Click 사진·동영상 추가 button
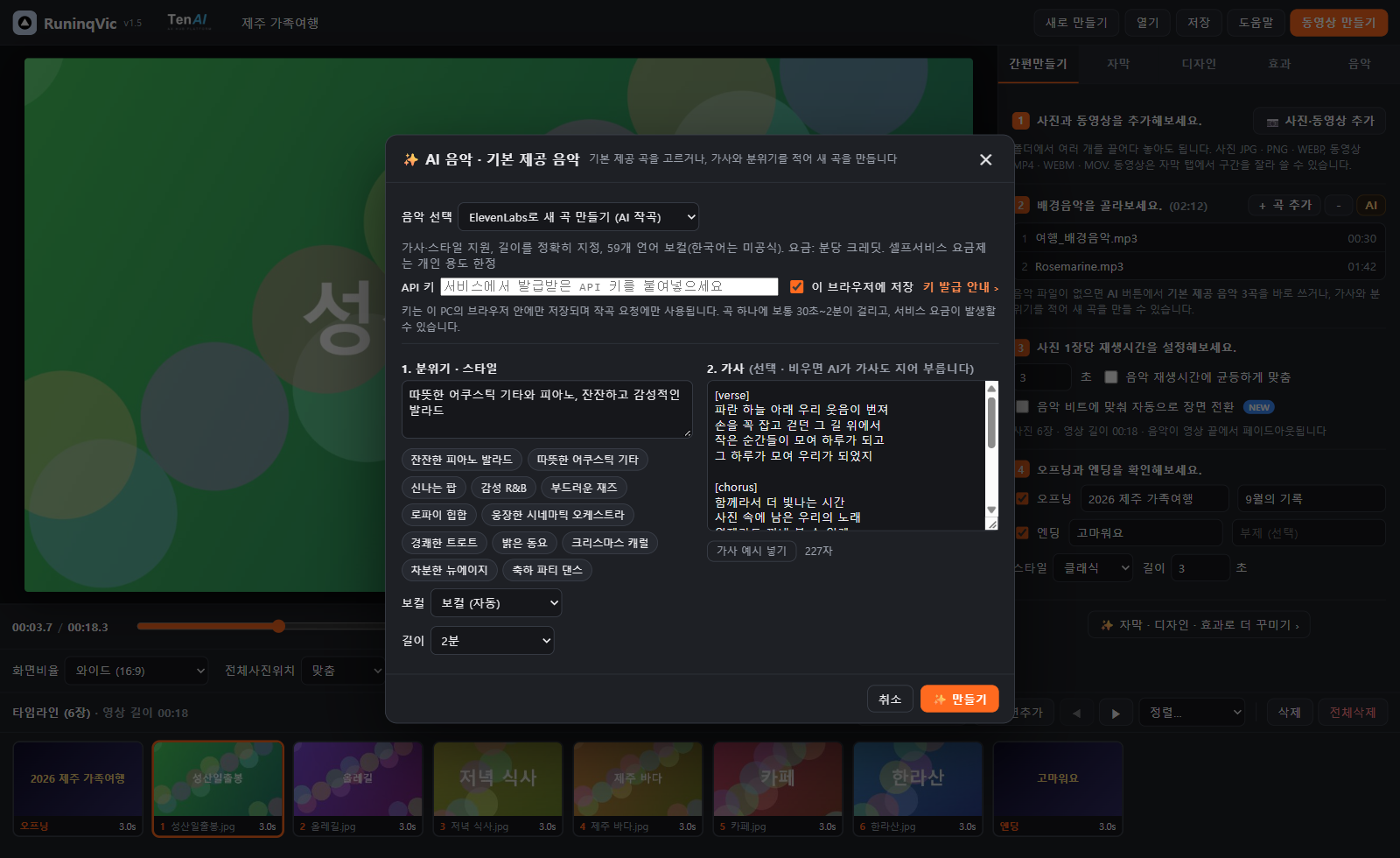This screenshot has height=858, width=1400. tap(1319, 121)
